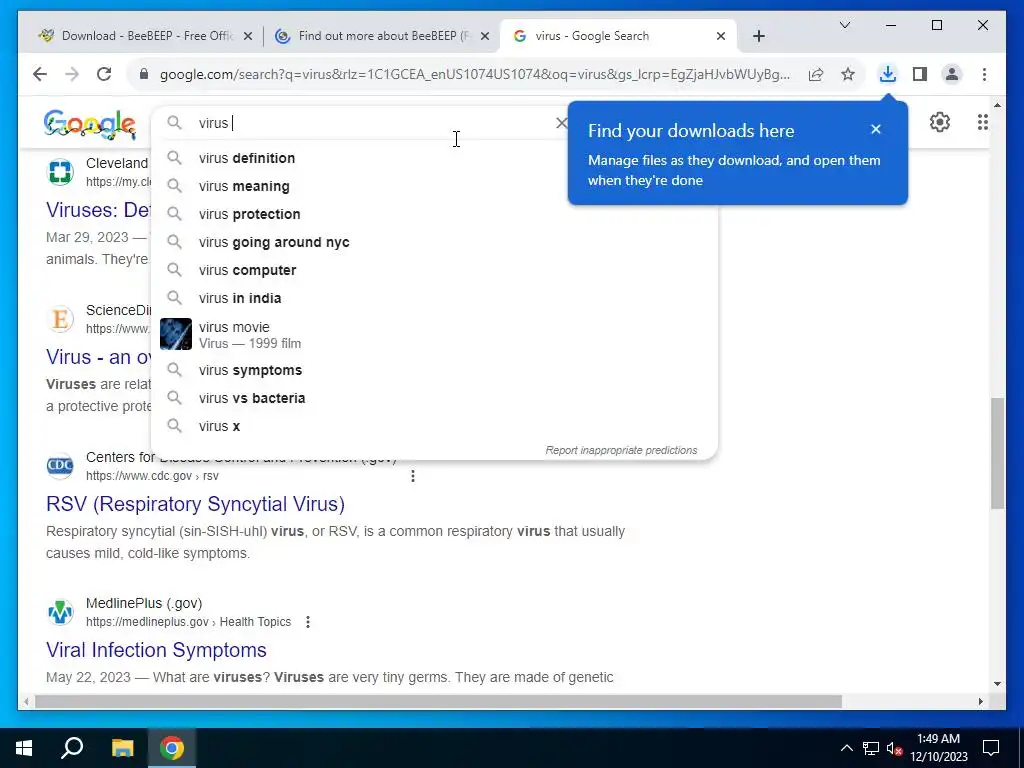Click the Cleveland Clinic favicon
Viewport: 1024px width, 768px height.
click(60, 172)
